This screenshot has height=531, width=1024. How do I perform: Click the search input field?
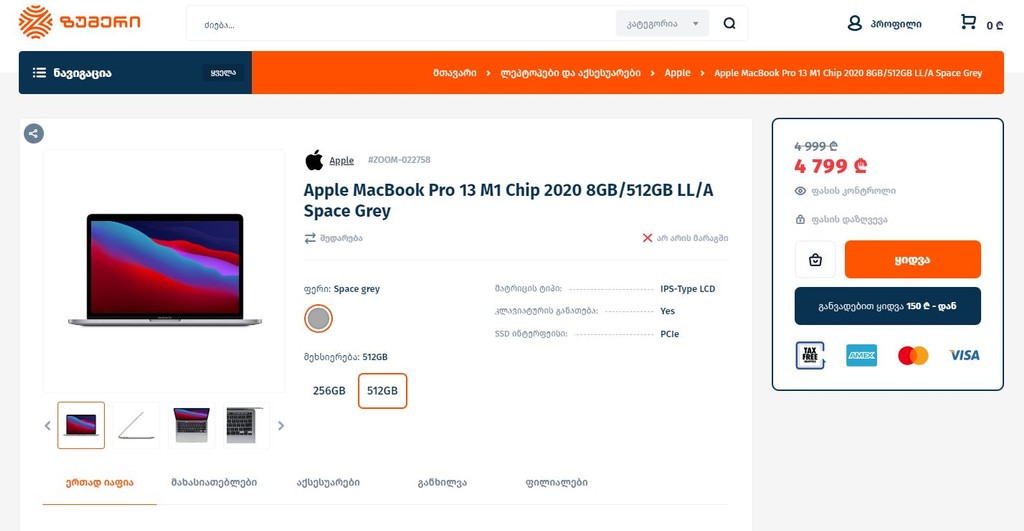click(x=400, y=24)
